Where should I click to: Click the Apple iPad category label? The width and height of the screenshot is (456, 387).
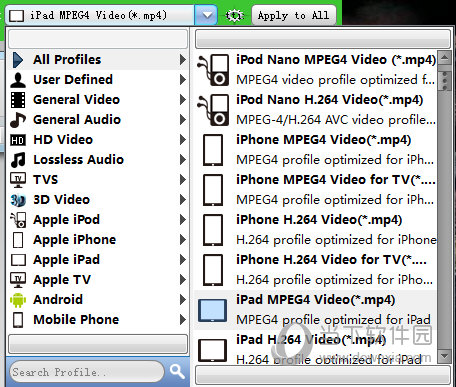click(66, 260)
